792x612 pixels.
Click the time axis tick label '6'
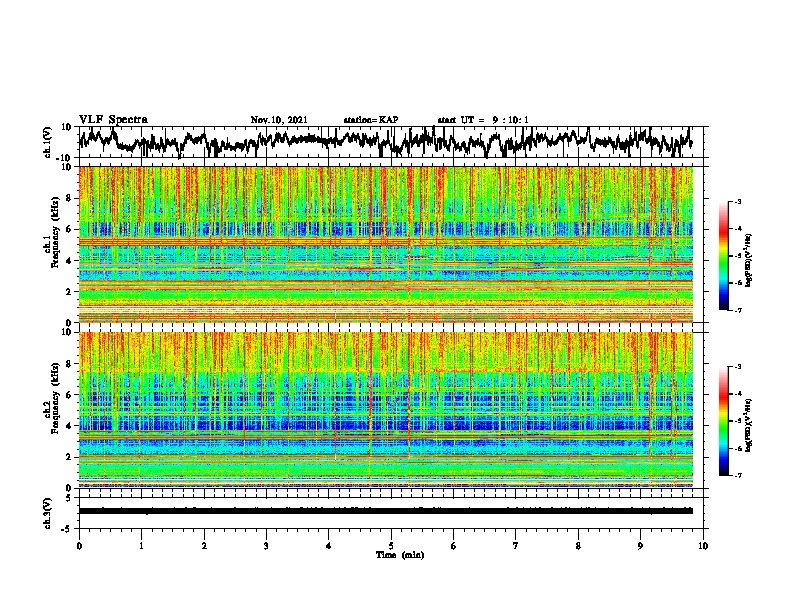click(454, 546)
